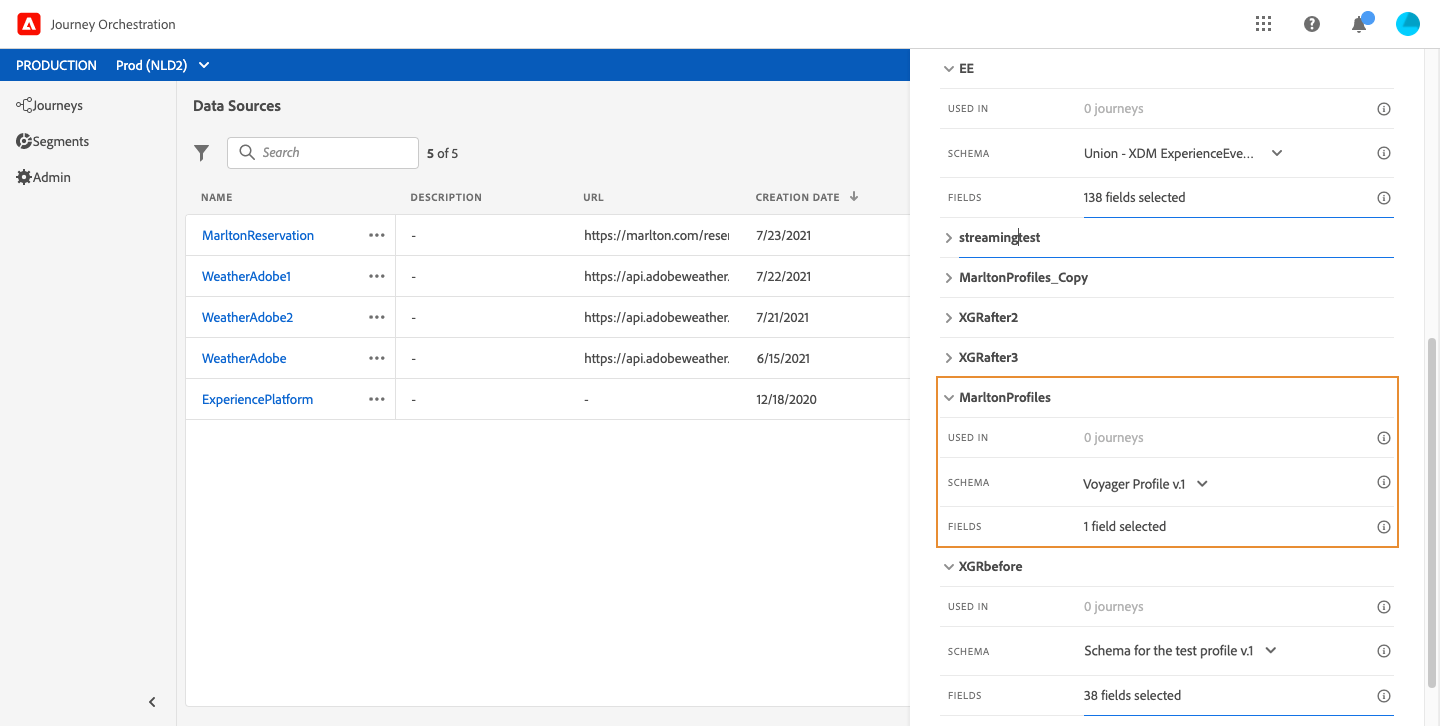The height and width of the screenshot is (726, 1440).
Task: Show info for EE Schema
Action: click(1384, 153)
